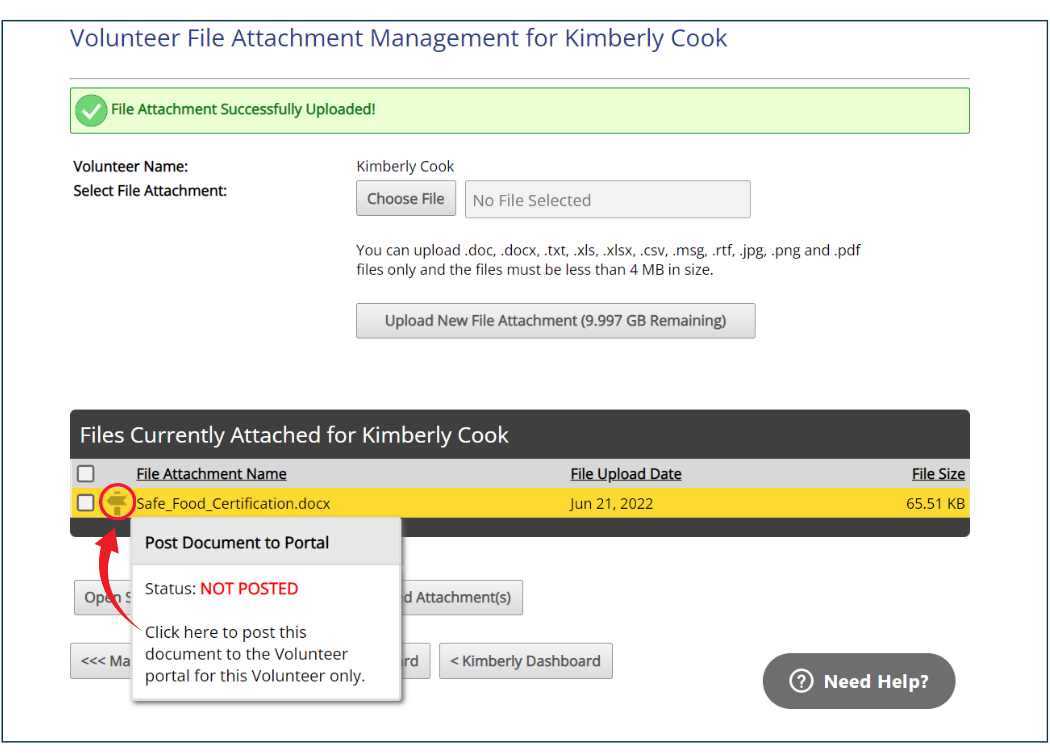The width and height of the screenshot is (1050, 753).
Task: Click the Post Document to Portal tooltip title
Action: point(237,543)
